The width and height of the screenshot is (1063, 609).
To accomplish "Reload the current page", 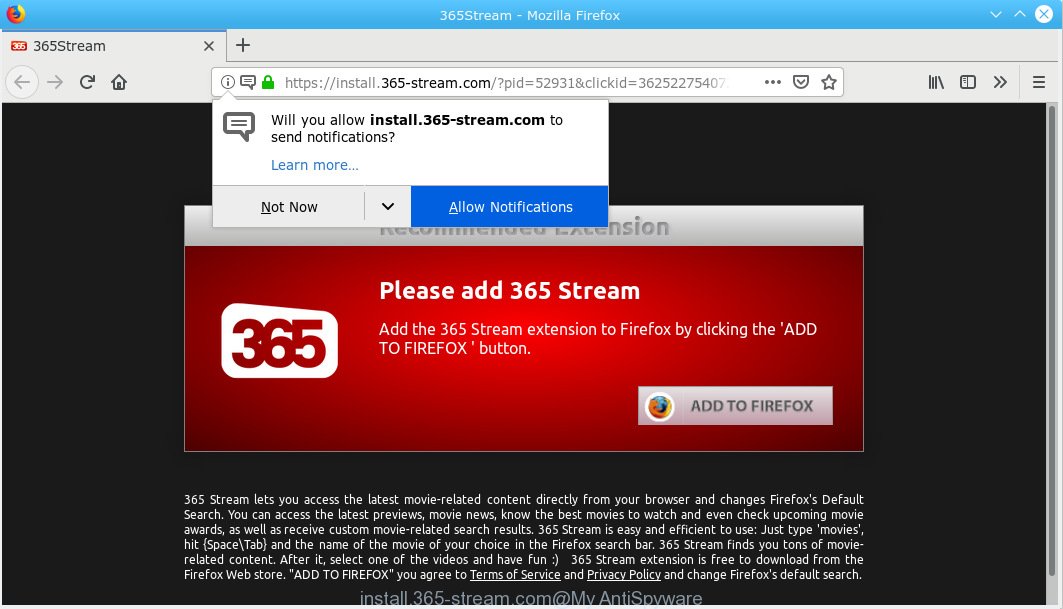I will click(87, 82).
